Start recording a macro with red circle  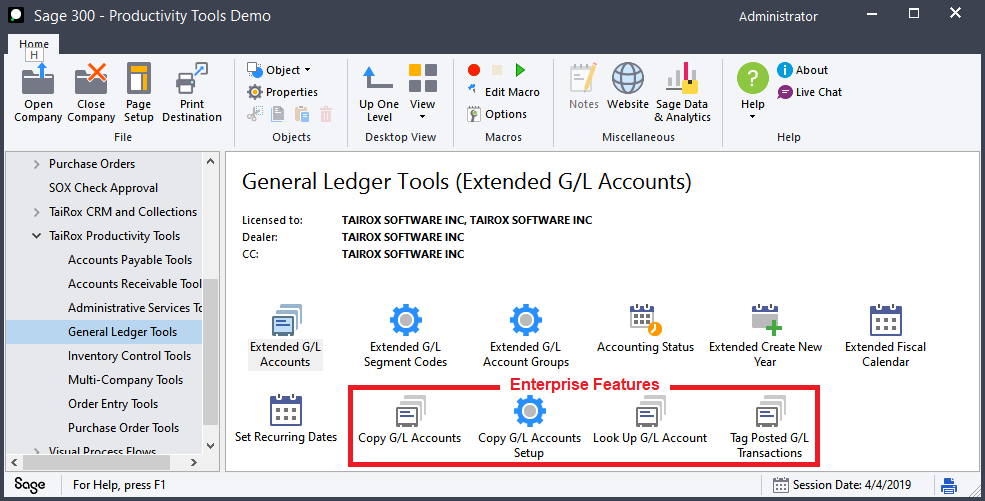(x=474, y=70)
